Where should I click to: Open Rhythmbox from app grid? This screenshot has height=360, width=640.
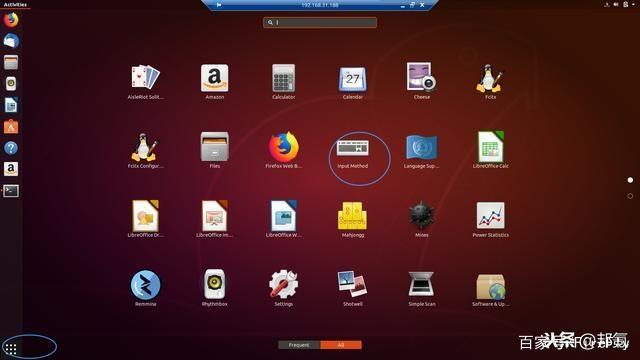(215, 288)
